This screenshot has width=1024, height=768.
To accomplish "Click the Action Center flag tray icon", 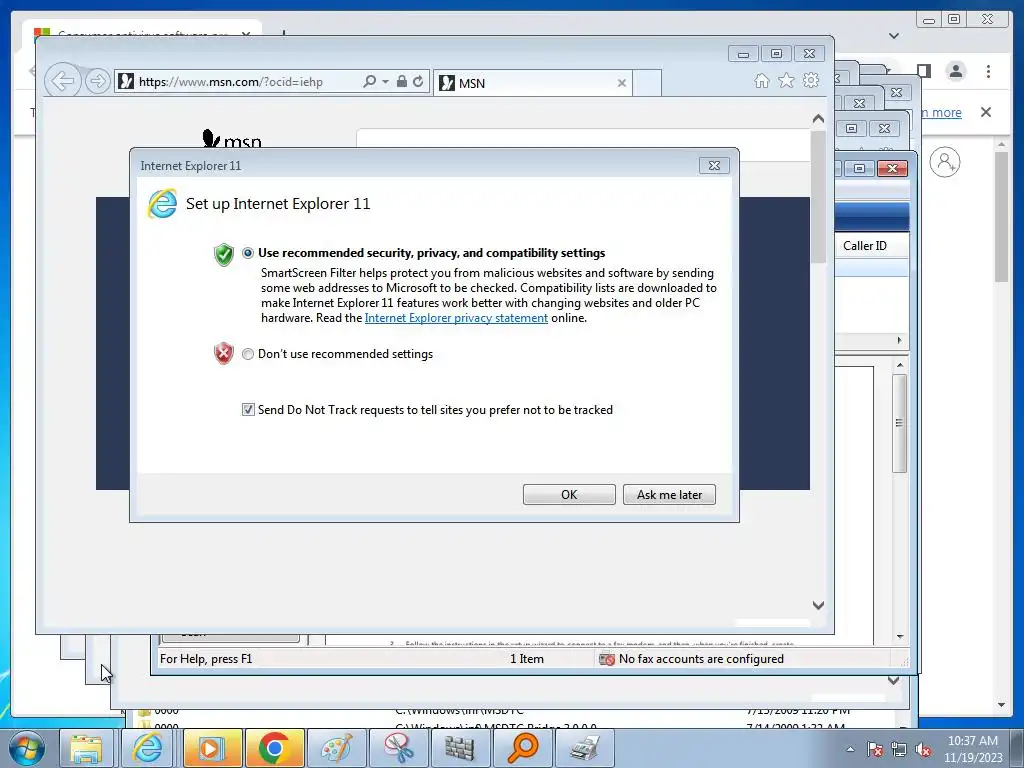I will tap(874, 749).
